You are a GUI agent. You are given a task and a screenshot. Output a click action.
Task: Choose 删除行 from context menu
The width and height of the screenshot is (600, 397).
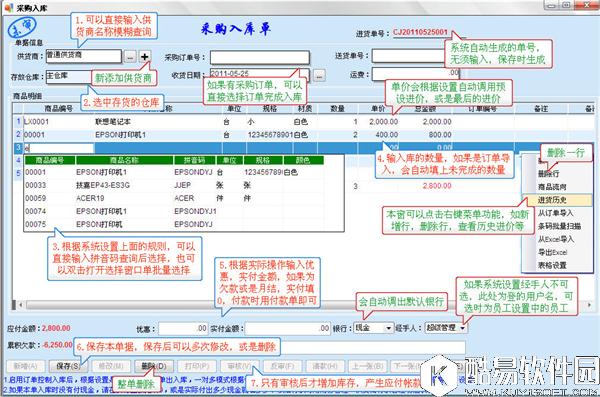click(x=548, y=174)
